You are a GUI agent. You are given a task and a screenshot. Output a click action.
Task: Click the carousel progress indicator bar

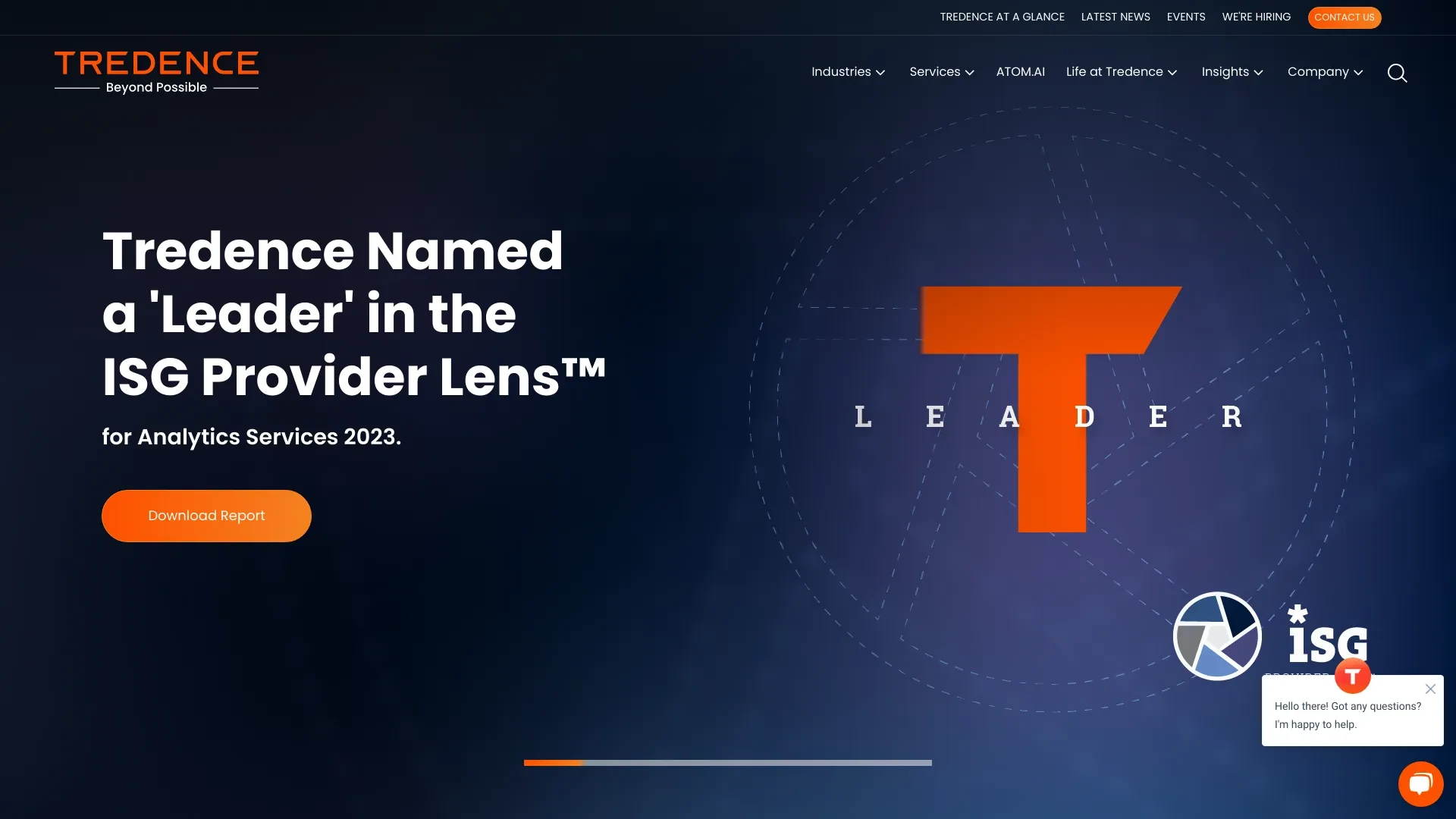tap(728, 763)
